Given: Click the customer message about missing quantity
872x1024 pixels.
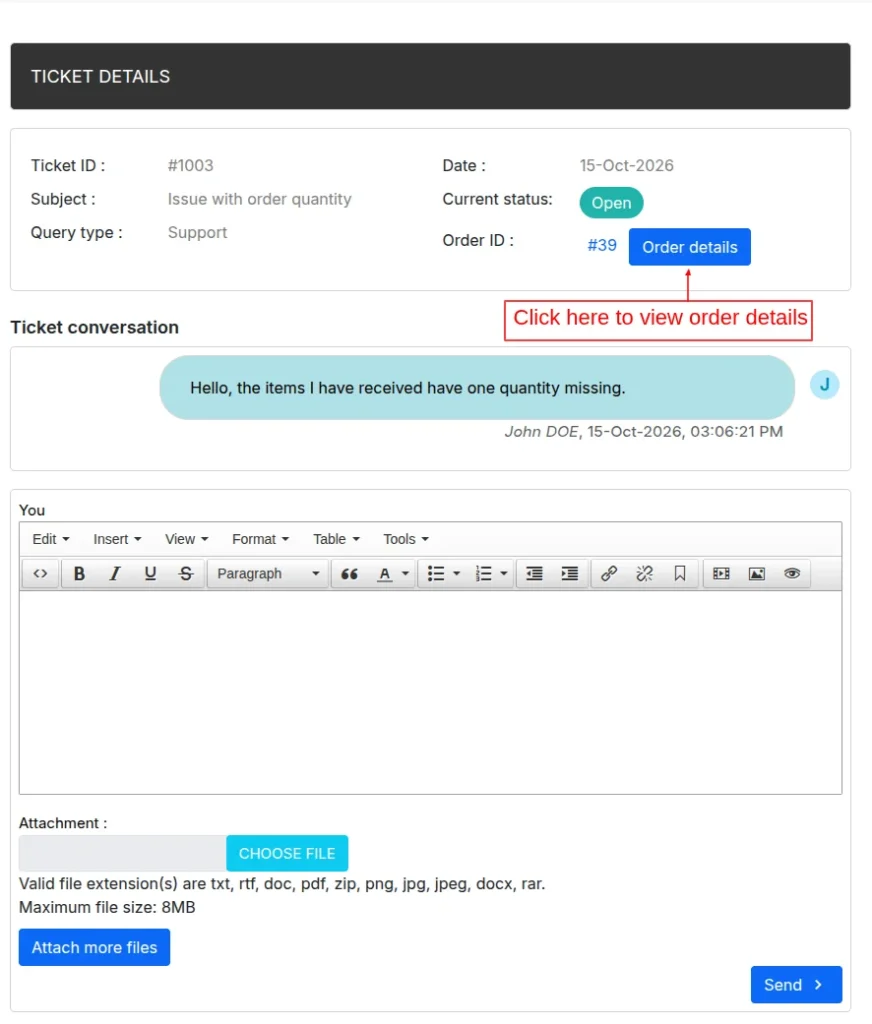Looking at the screenshot, I should 477,388.
